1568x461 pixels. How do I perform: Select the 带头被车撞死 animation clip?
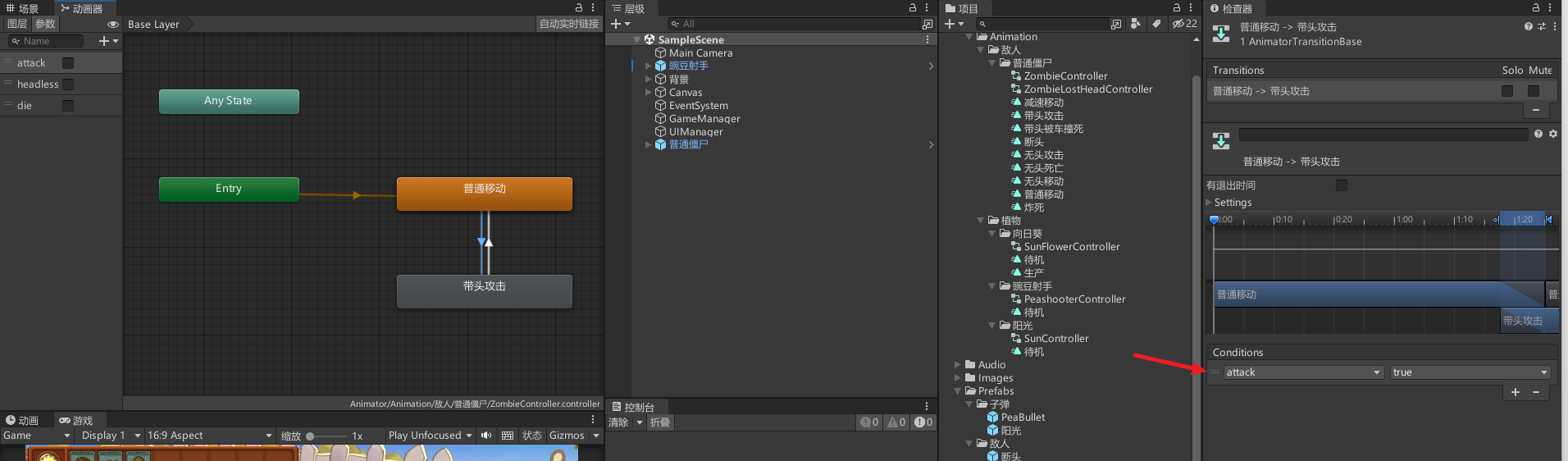(x=1047, y=129)
